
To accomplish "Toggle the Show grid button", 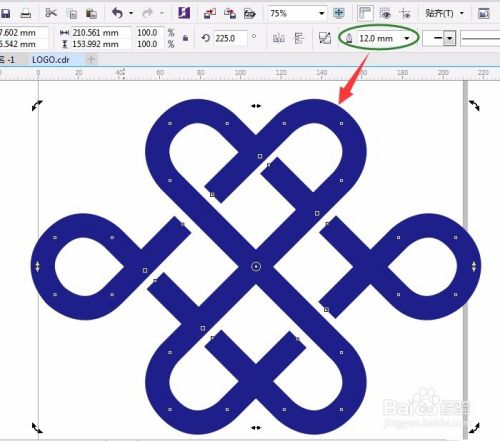I will tap(385, 13).
